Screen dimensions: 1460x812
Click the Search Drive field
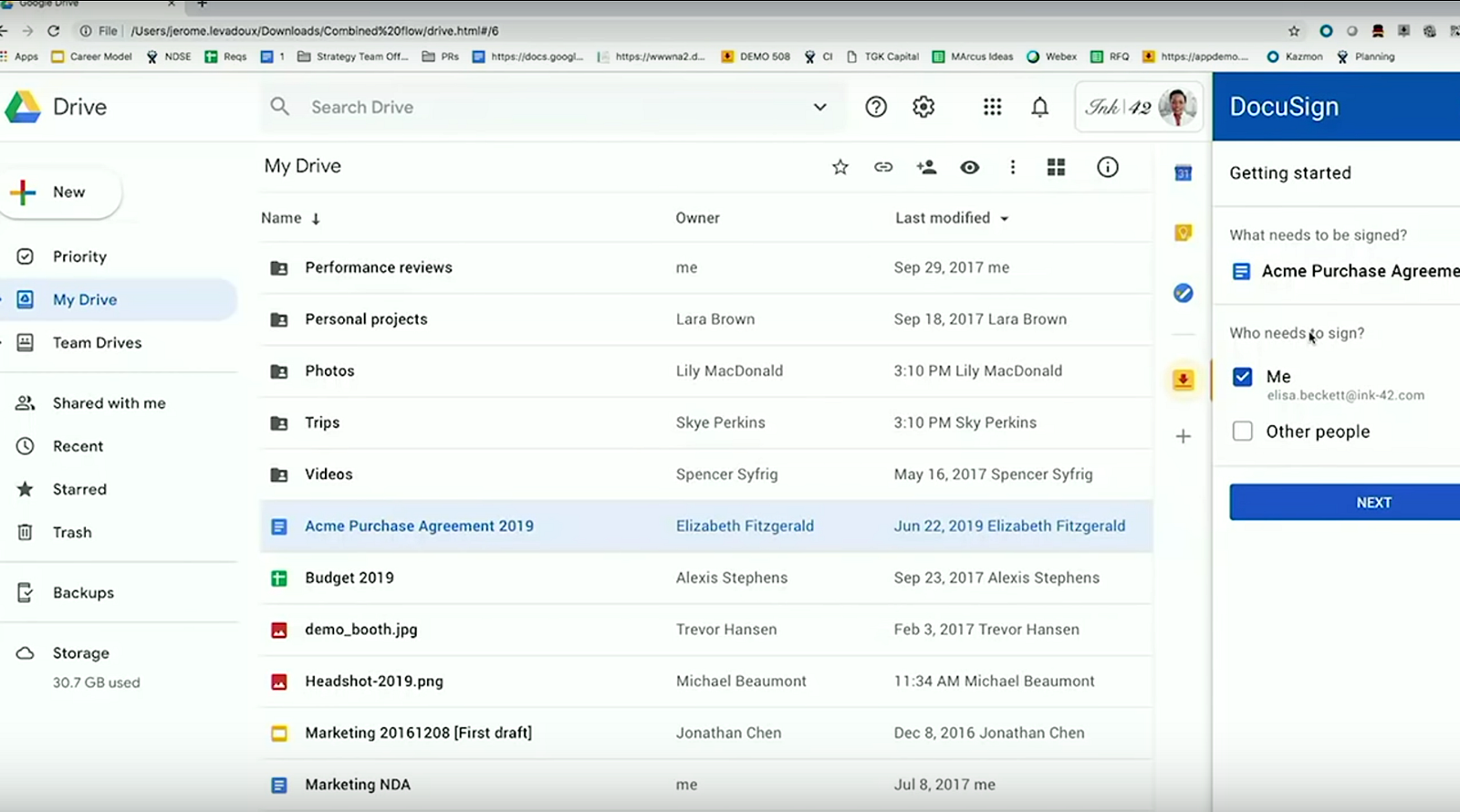click(552, 107)
